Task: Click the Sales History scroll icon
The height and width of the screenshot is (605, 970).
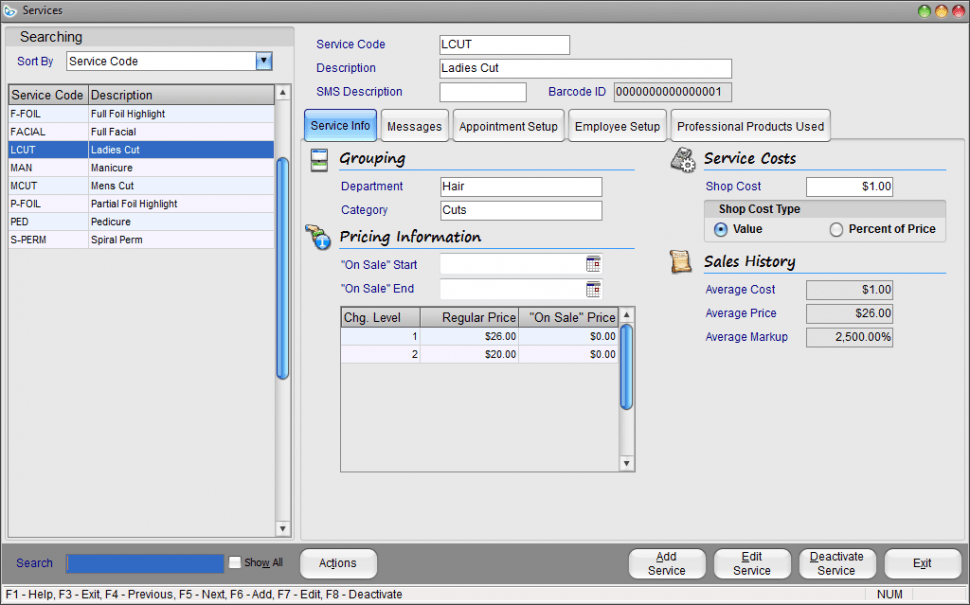Action: coord(683,262)
